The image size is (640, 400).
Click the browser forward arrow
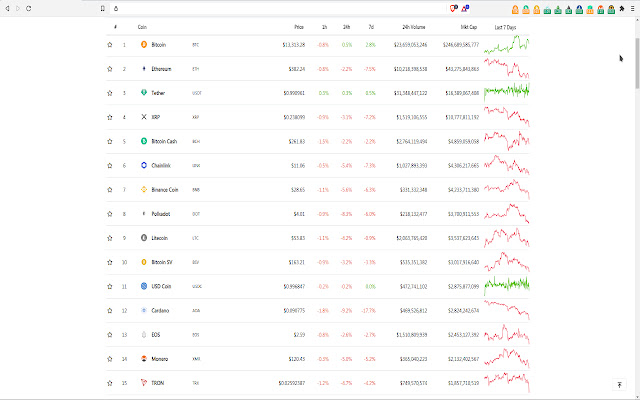tap(18, 8)
